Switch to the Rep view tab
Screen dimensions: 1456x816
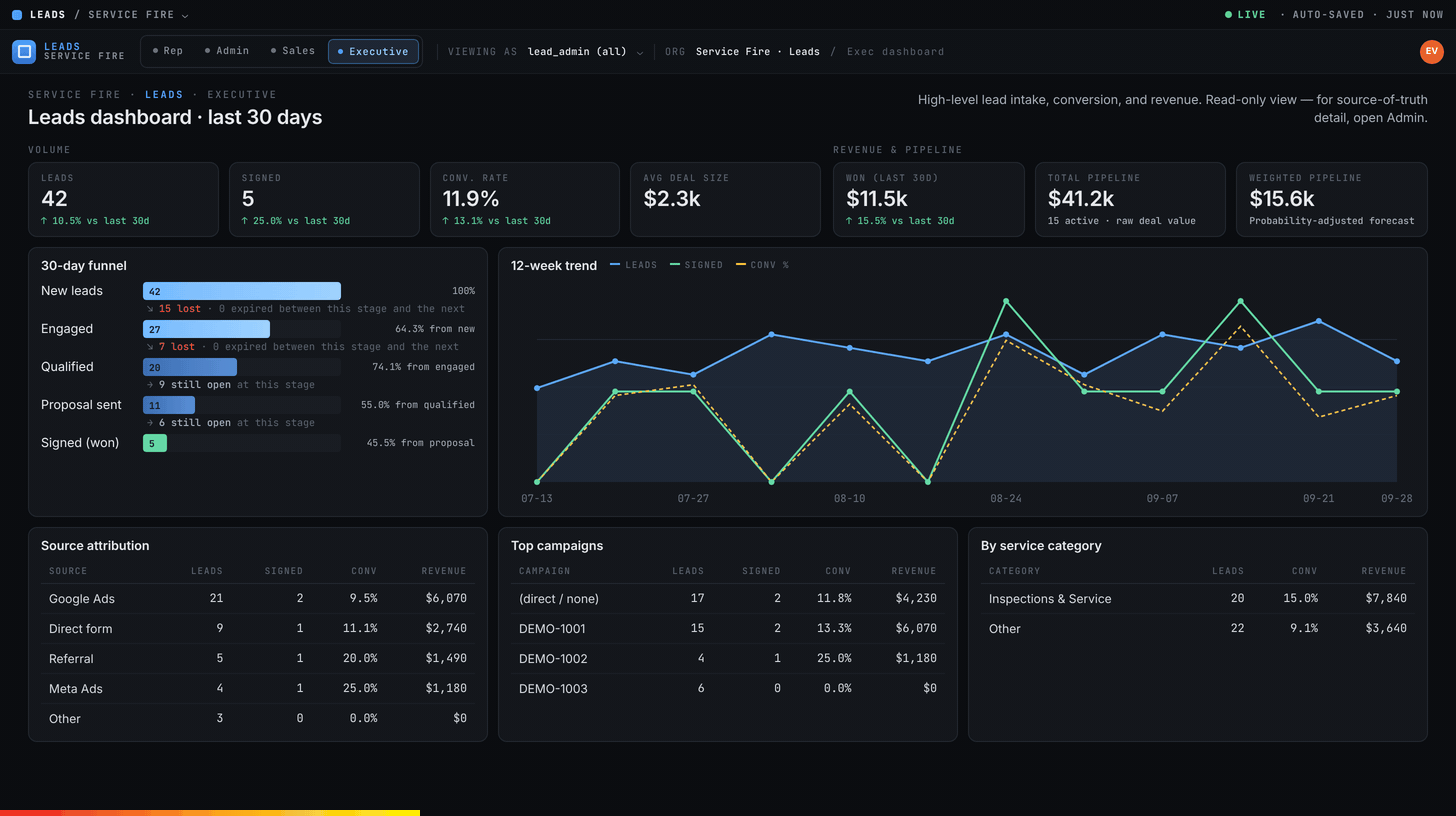point(168,51)
